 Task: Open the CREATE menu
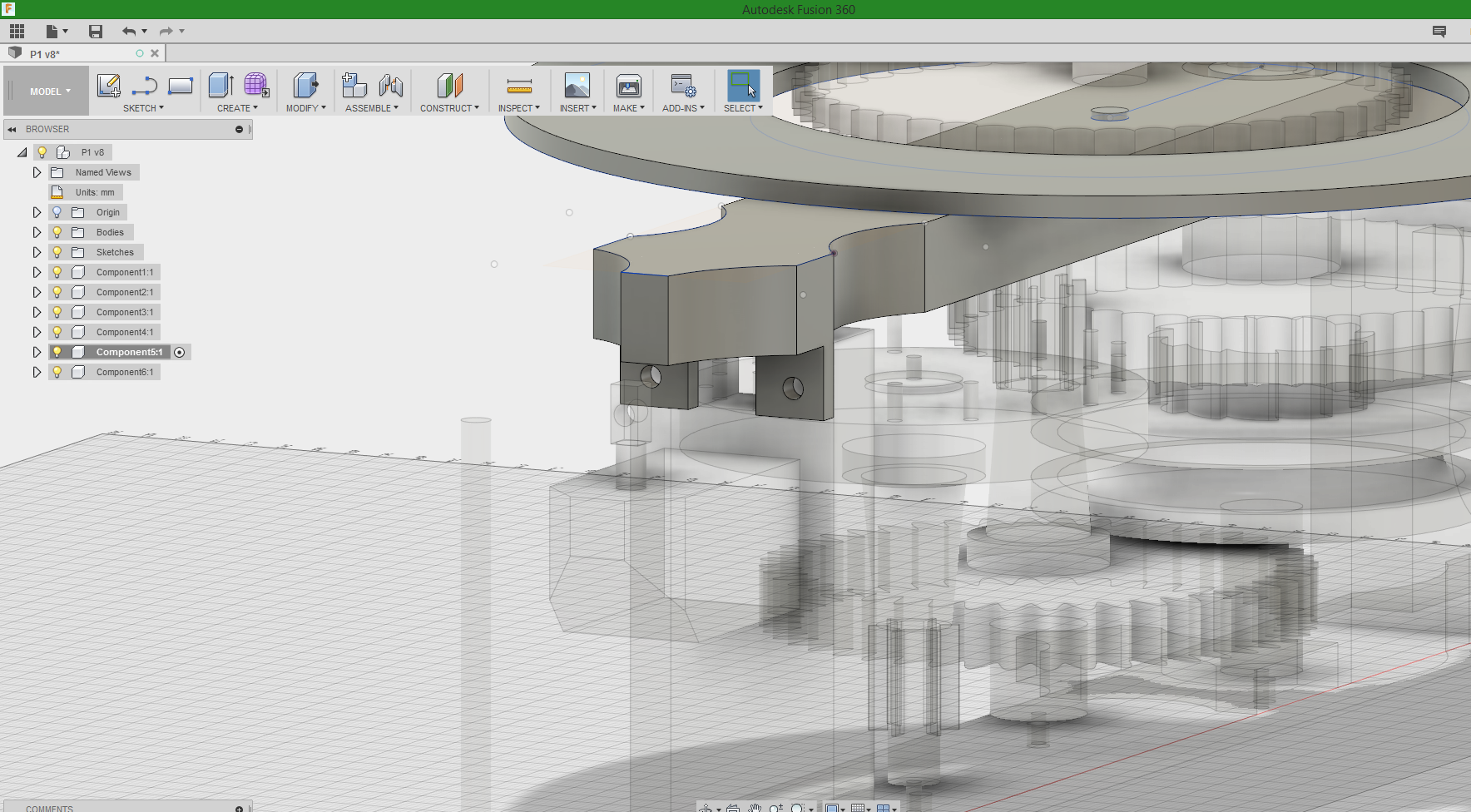[x=237, y=108]
